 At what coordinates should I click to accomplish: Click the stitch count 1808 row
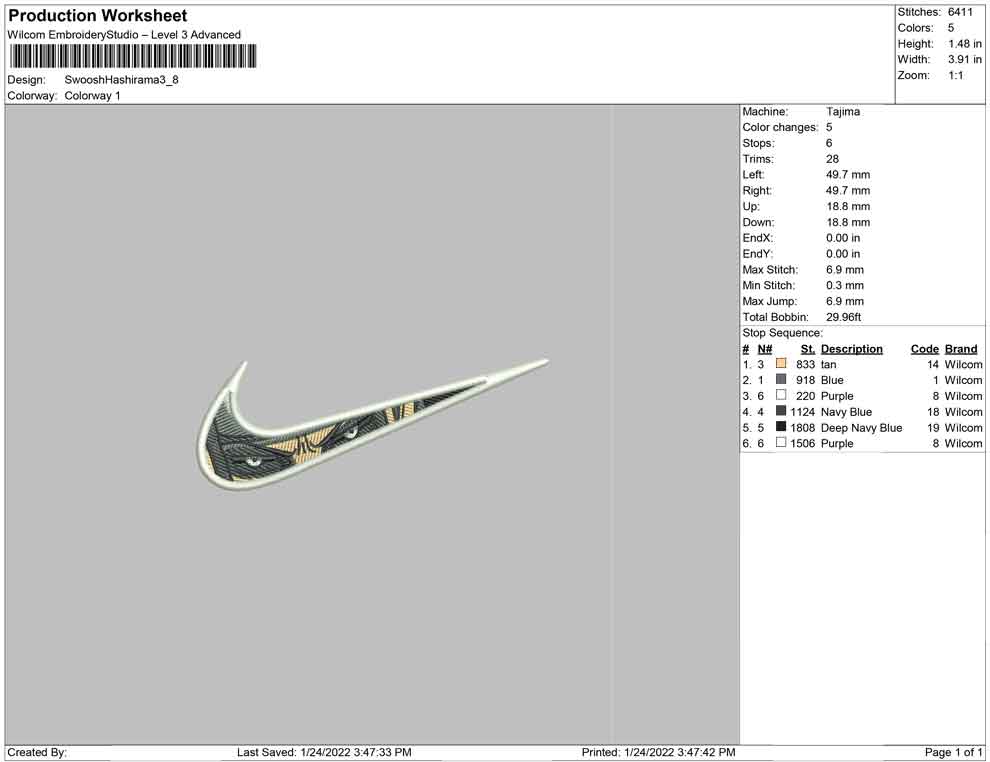point(802,427)
